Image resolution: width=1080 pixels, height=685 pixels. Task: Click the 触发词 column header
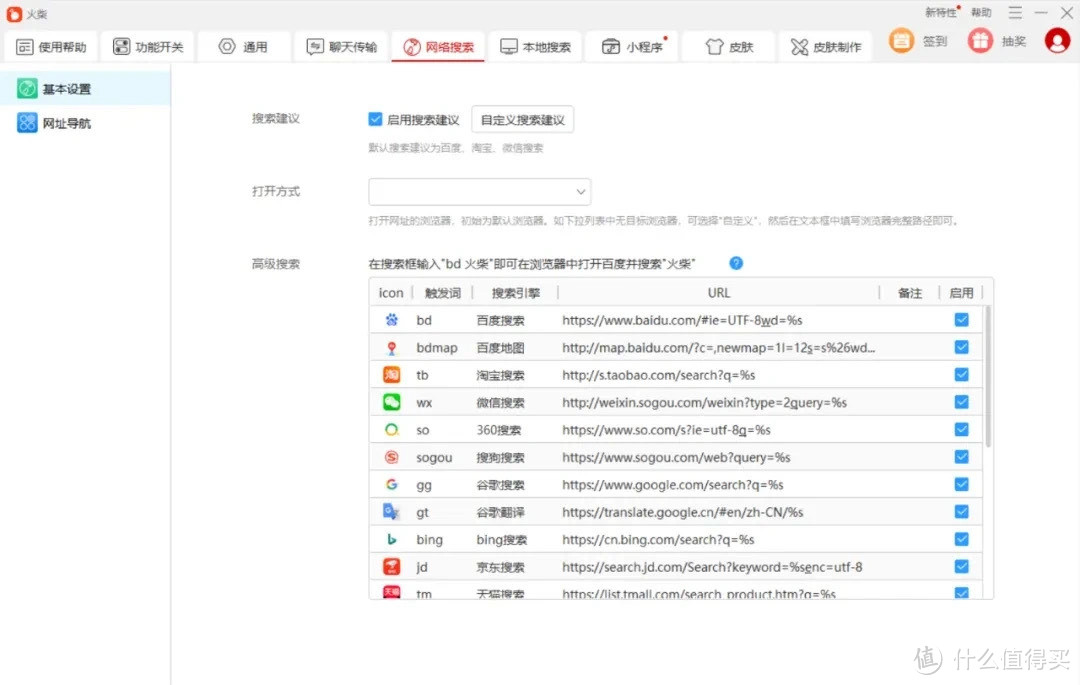(442, 293)
